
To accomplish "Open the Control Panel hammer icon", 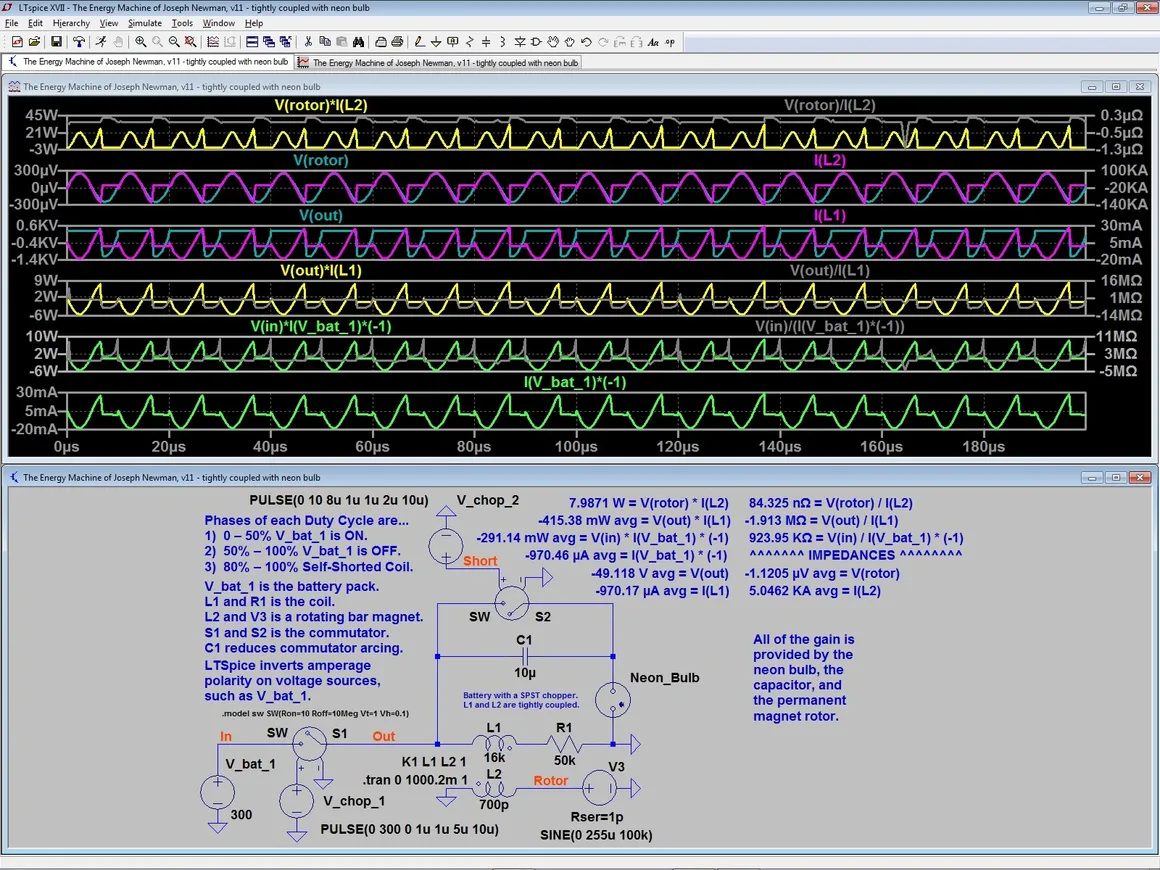I will click(x=79, y=42).
